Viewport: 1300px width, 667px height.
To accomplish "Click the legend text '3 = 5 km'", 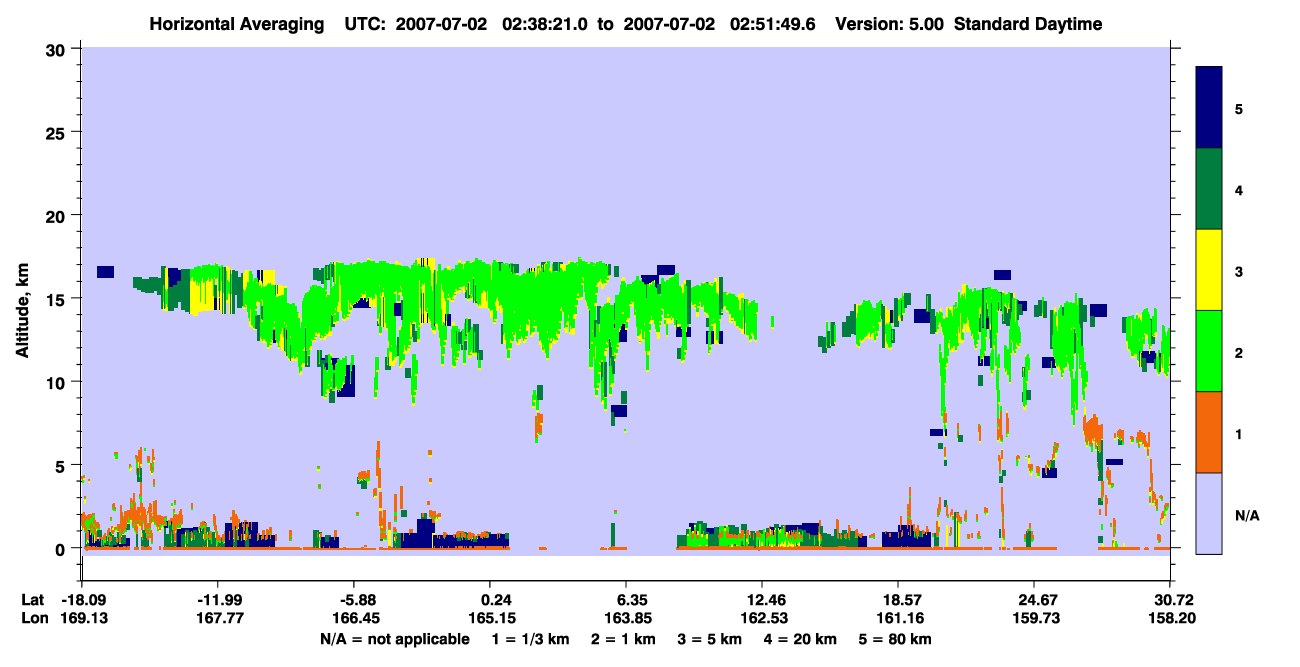I will pos(710,639).
